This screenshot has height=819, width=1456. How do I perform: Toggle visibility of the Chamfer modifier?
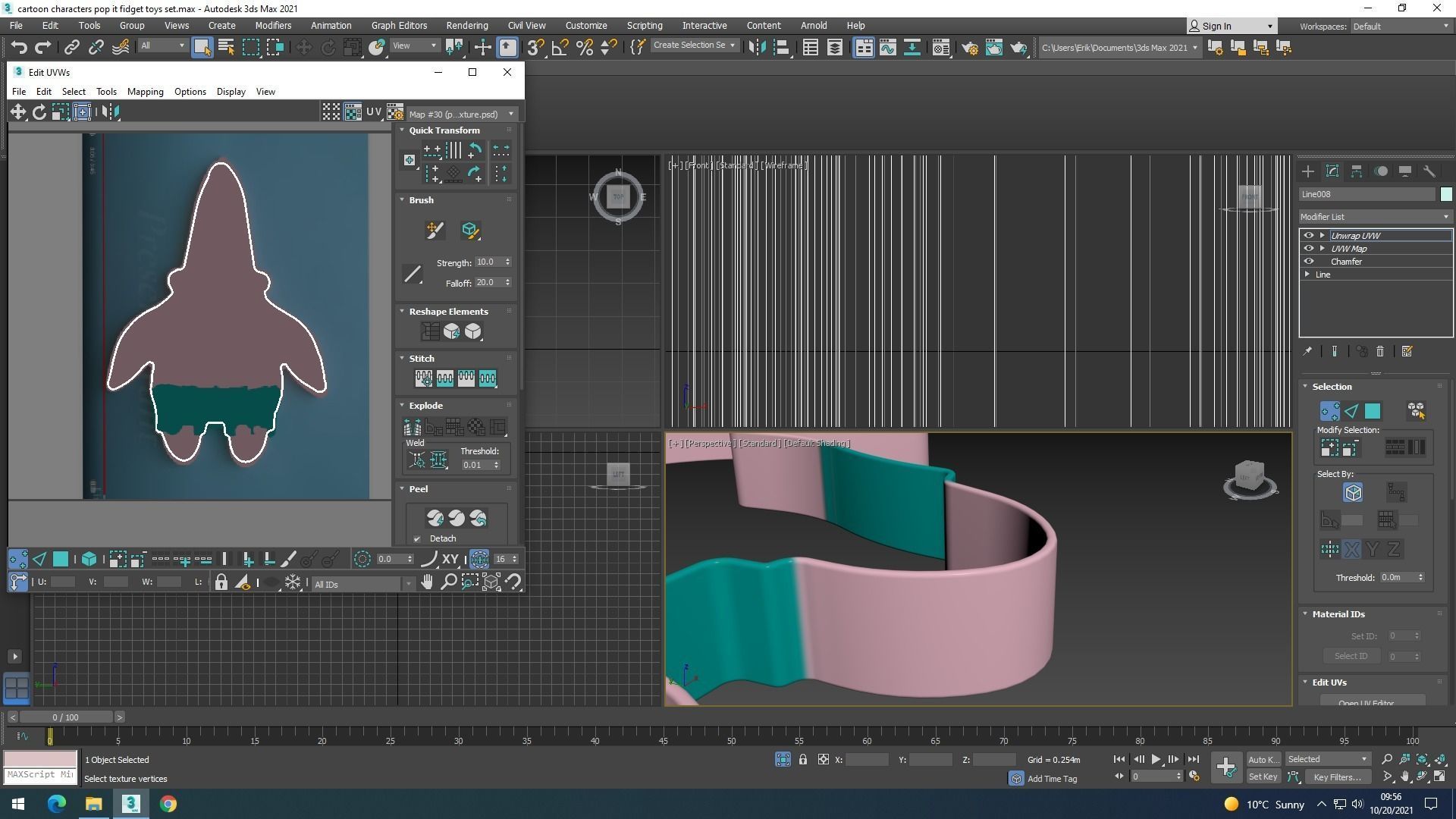(x=1308, y=262)
